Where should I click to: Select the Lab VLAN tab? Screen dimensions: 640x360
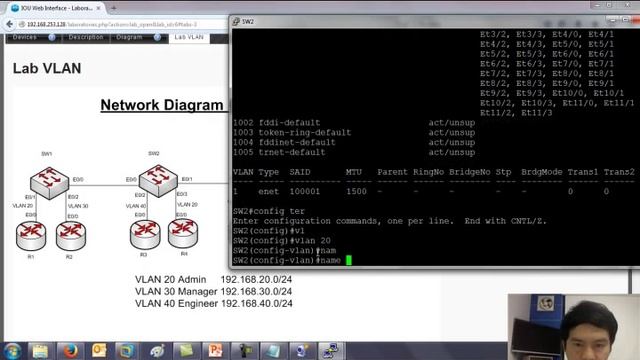click(x=189, y=37)
